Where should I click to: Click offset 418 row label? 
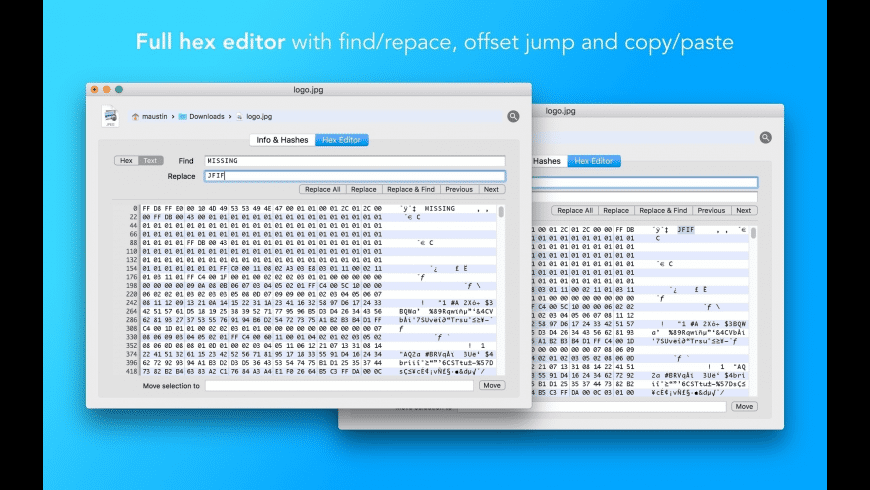(x=131, y=371)
